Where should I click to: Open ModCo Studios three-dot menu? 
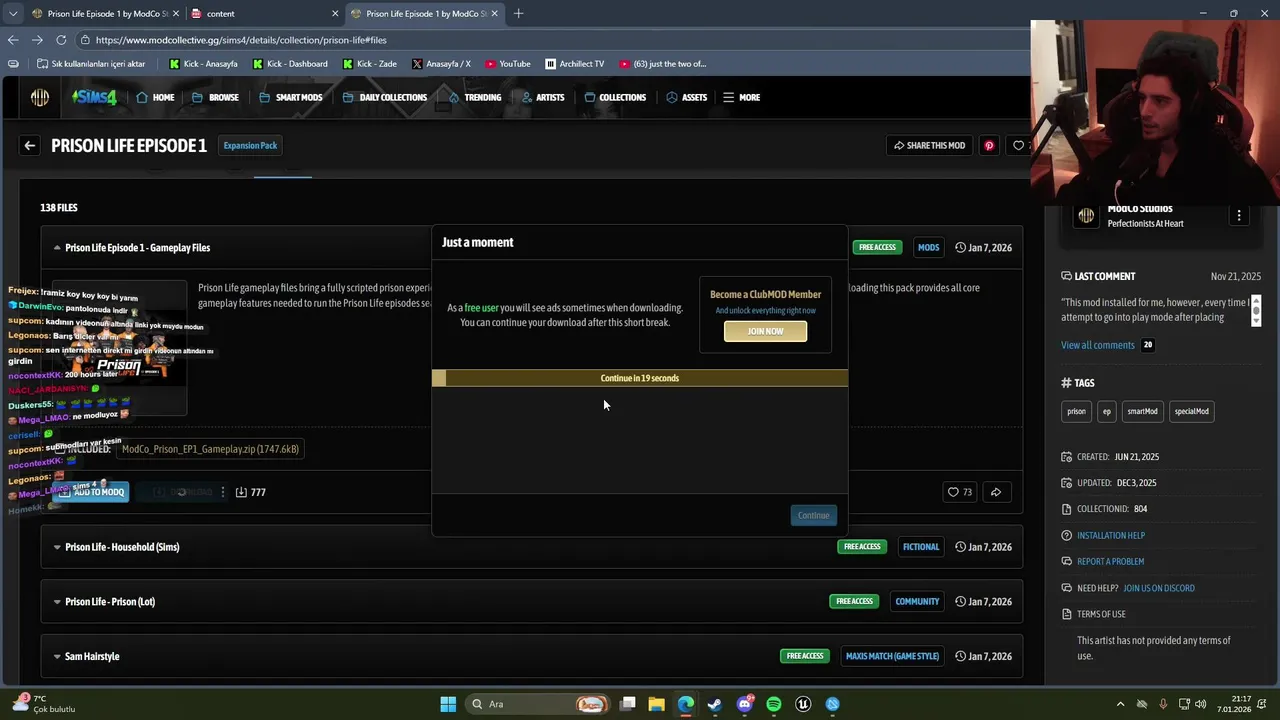[x=1239, y=215]
